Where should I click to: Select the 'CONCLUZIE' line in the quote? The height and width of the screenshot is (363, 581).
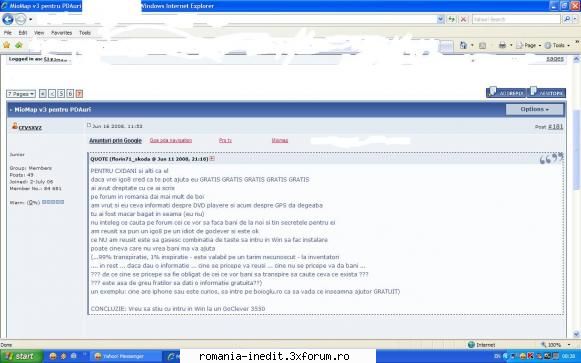click(x=178, y=309)
